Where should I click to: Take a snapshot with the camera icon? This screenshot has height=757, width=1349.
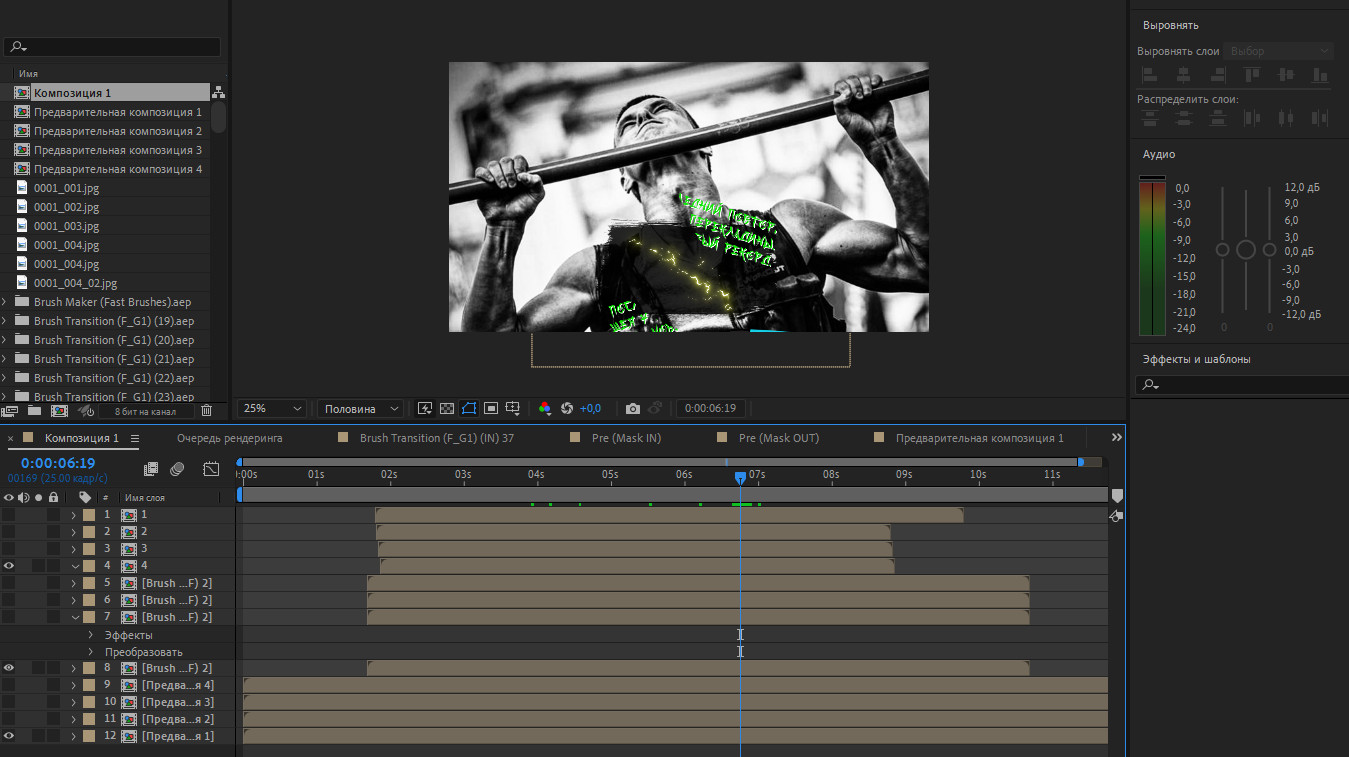click(x=632, y=408)
